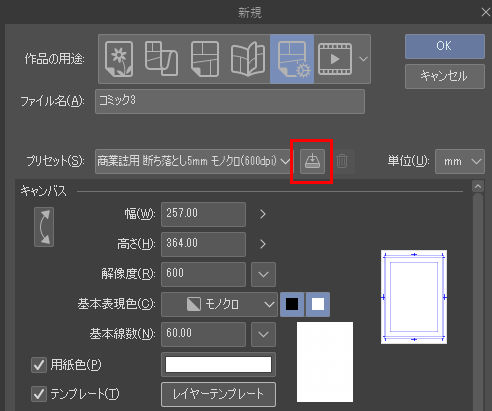Click the white paper color swatch
The width and height of the screenshot is (492, 411).
[218, 364]
